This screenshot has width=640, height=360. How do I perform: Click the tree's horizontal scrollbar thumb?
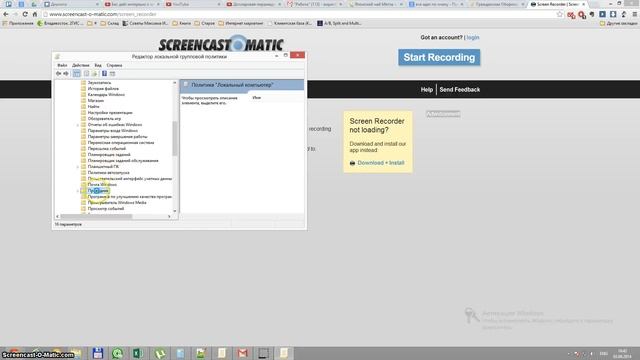tap(96, 216)
